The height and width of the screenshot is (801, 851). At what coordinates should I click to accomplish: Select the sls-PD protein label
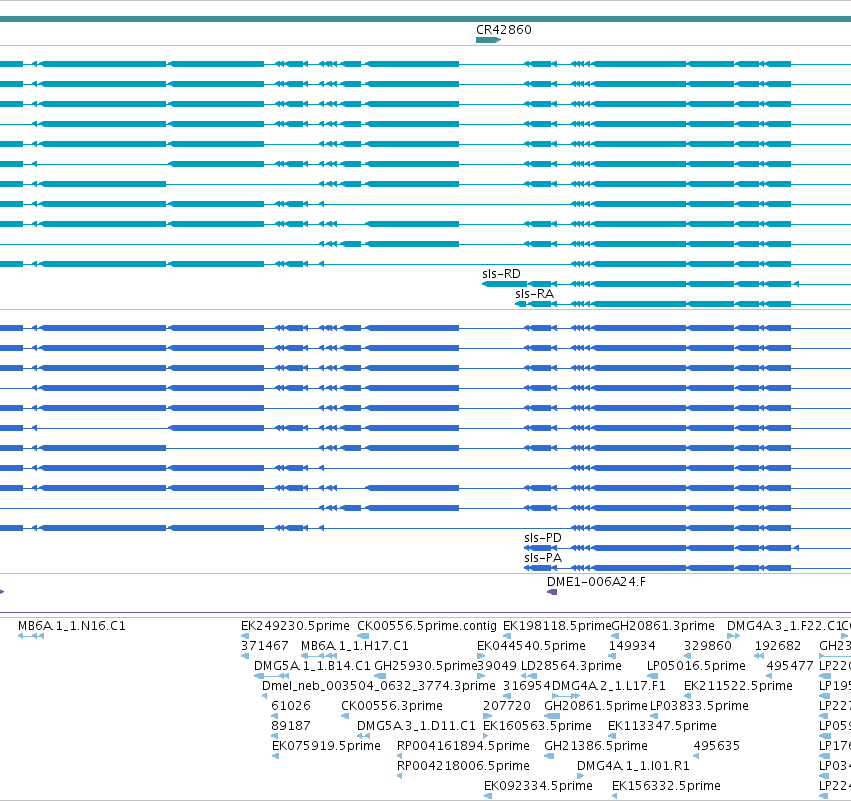pyautogui.click(x=543, y=538)
